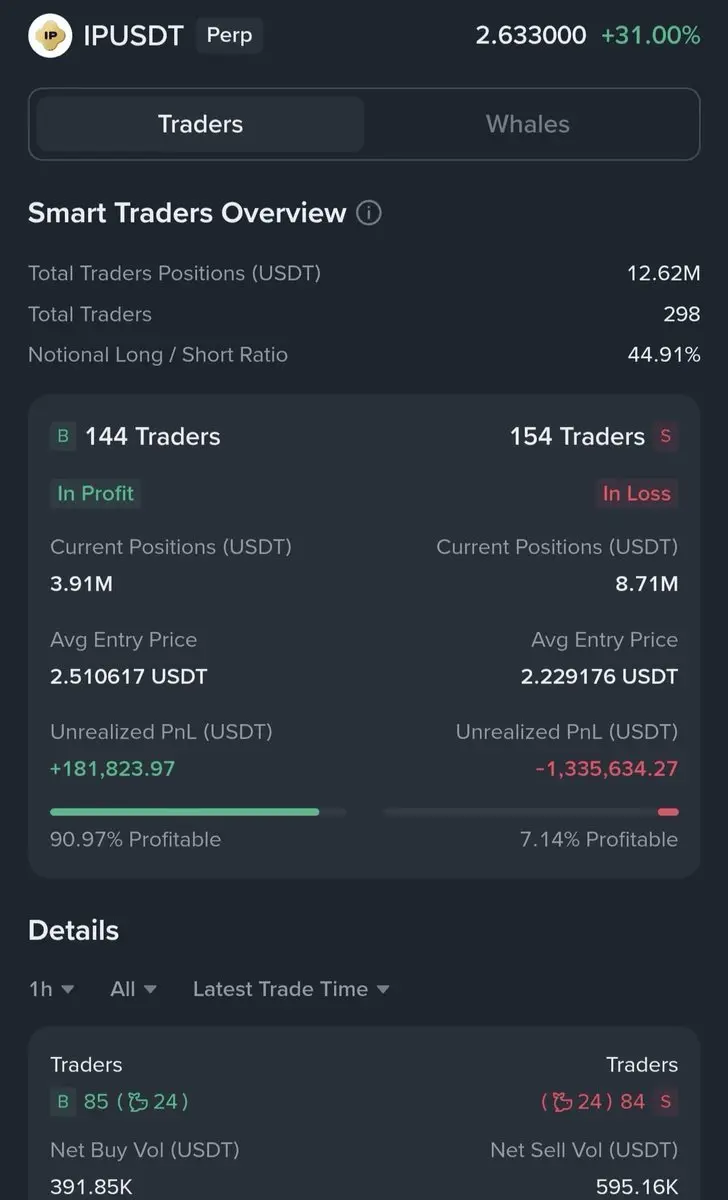Click the red S badge in Details card

point(665,1102)
